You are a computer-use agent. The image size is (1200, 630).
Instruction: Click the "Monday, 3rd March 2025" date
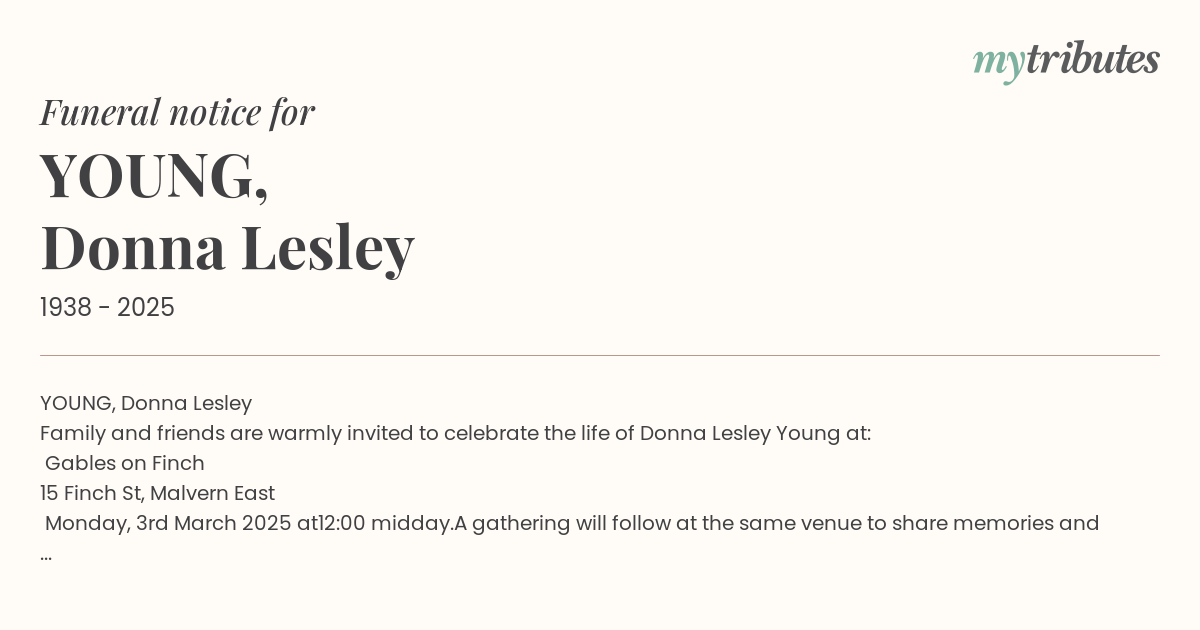(x=168, y=523)
